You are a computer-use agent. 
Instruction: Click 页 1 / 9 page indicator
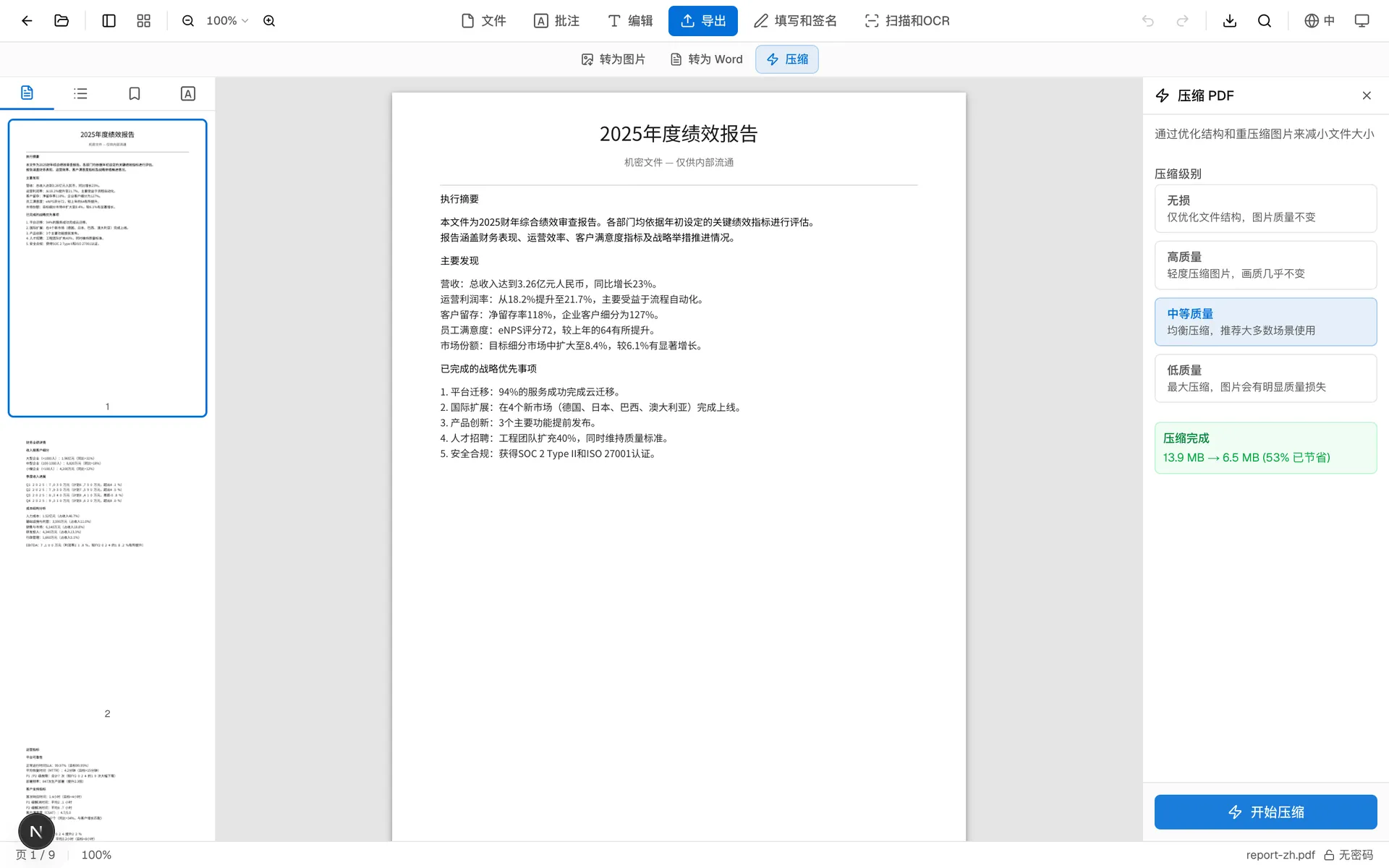(35, 855)
